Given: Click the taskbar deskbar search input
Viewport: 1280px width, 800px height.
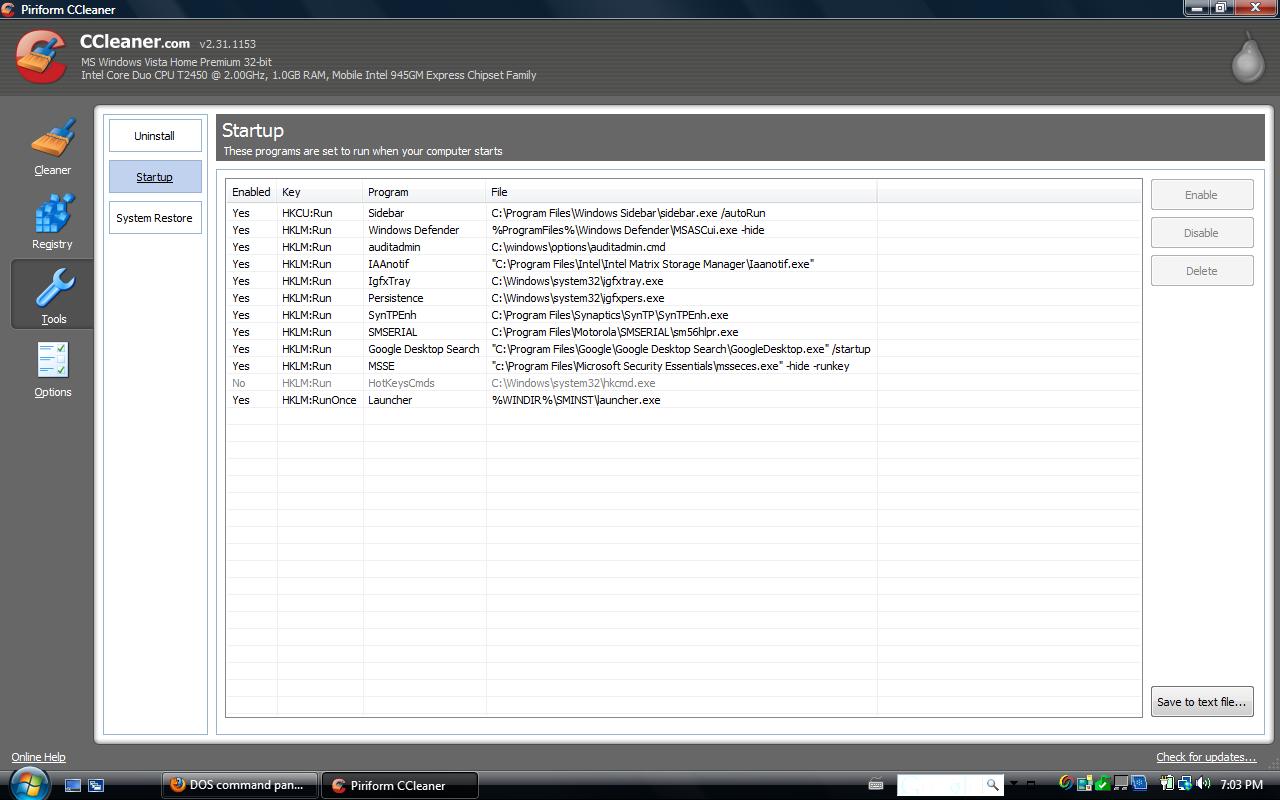Looking at the screenshot, I should [x=940, y=784].
